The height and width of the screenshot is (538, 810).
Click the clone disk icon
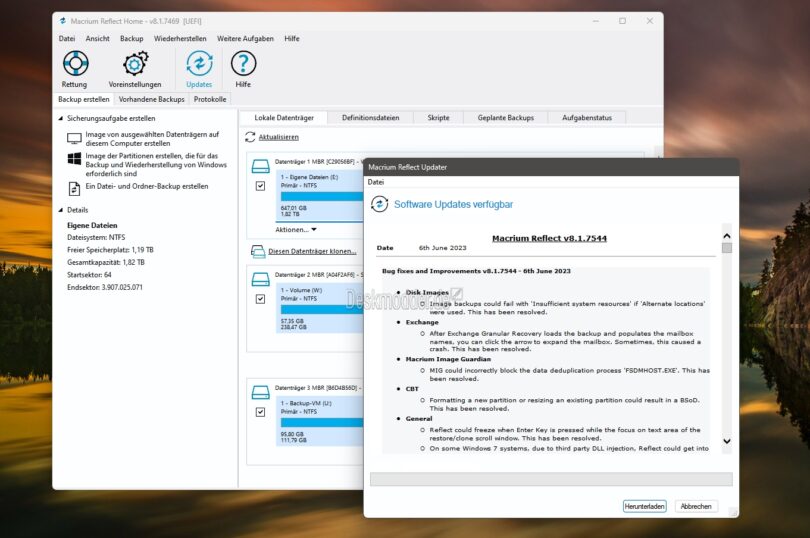click(x=258, y=251)
